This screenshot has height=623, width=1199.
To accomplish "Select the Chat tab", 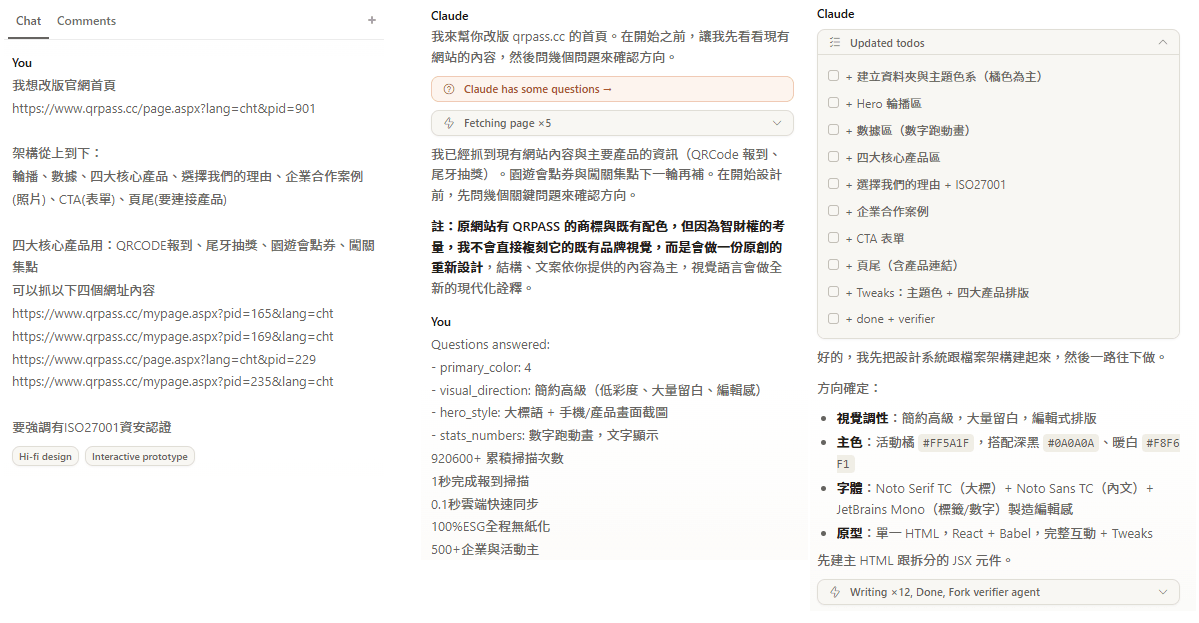I will tap(29, 21).
